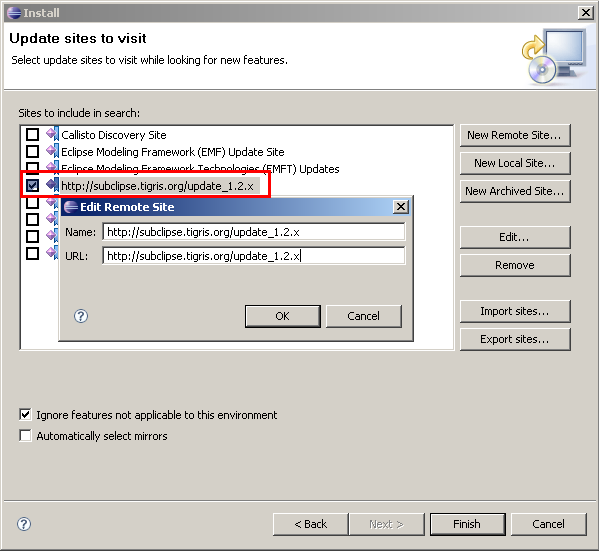Check the EMF Update Site checkbox
The width and height of the screenshot is (599, 551).
point(32,151)
